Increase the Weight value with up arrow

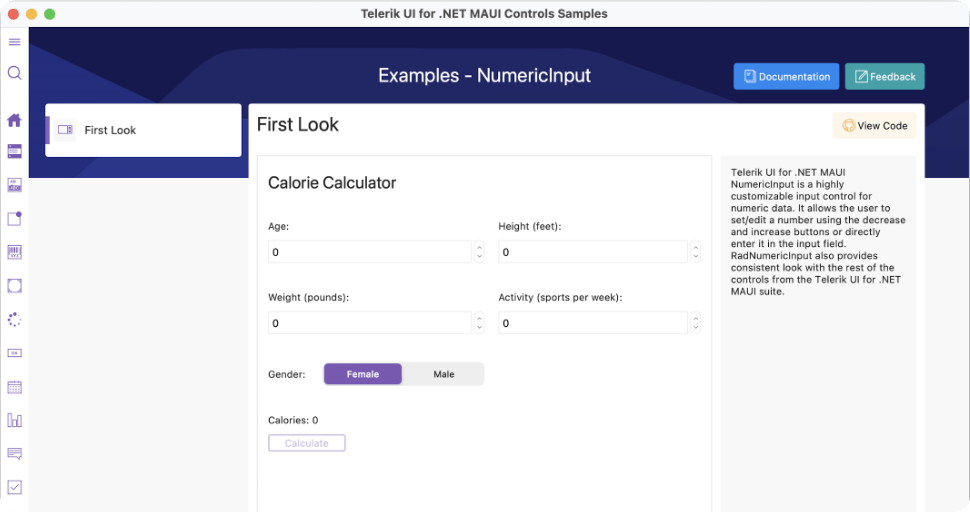[x=479, y=318]
